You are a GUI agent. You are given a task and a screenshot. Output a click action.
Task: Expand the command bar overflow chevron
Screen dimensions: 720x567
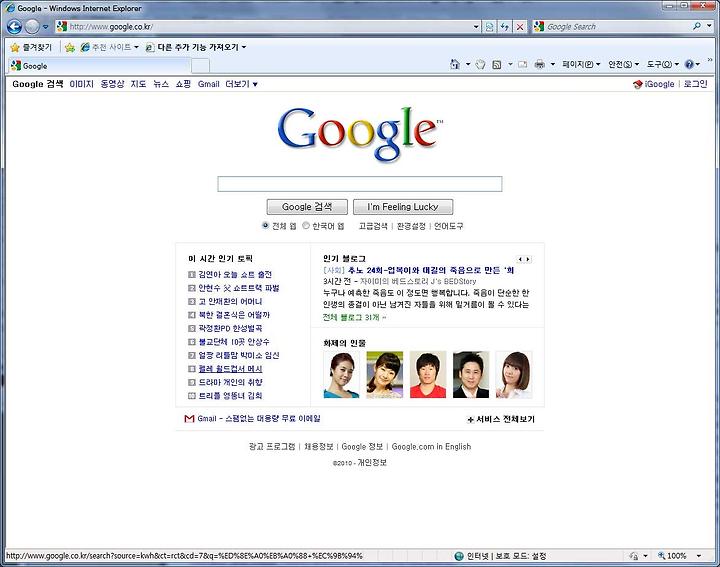710,60
